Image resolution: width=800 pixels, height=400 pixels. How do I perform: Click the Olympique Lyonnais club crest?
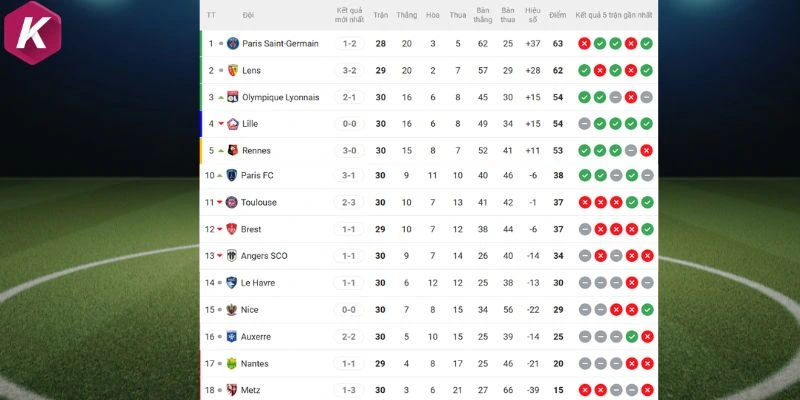pos(233,97)
